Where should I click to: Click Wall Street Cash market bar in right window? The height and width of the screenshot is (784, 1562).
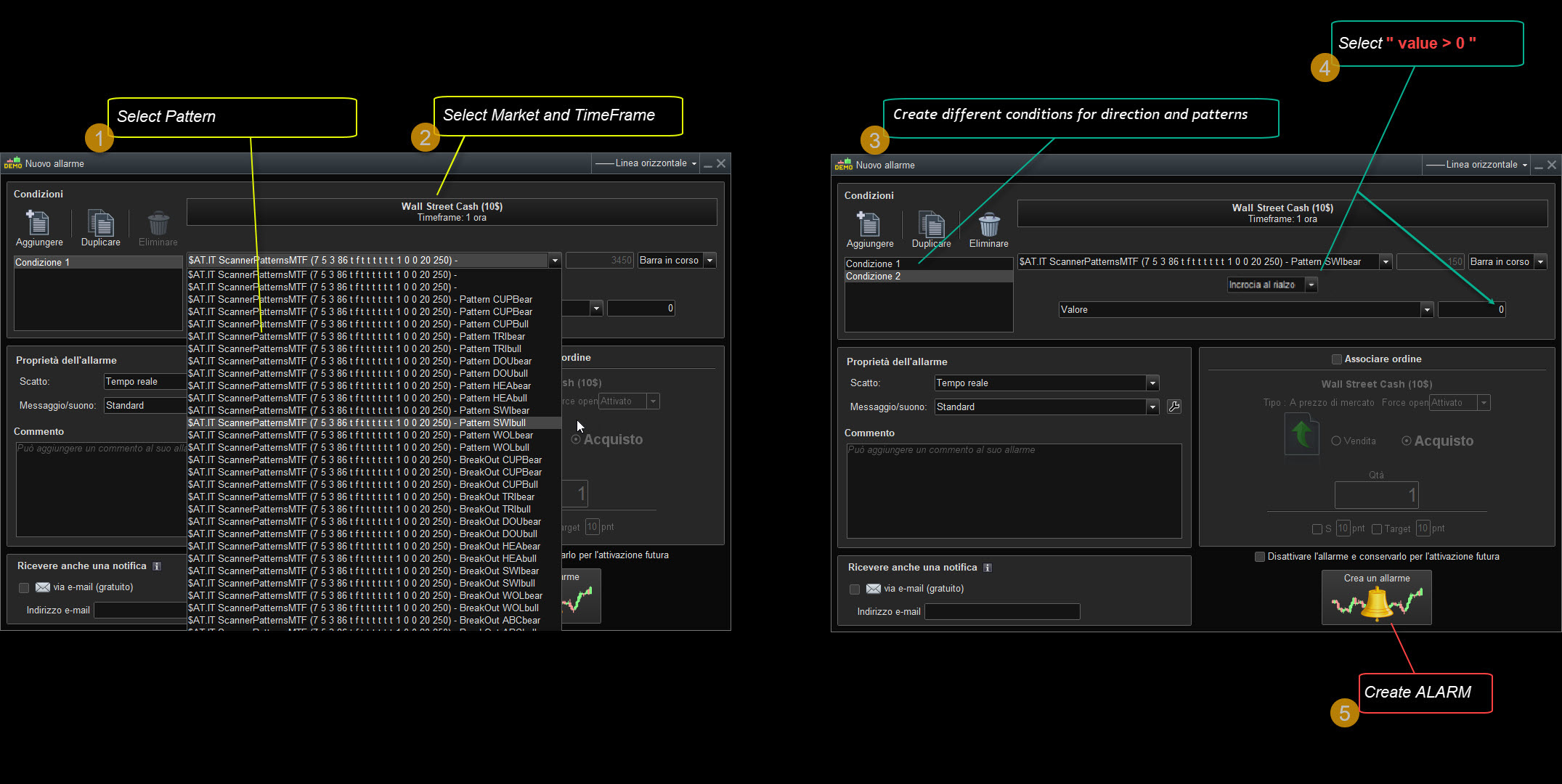(1282, 213)
